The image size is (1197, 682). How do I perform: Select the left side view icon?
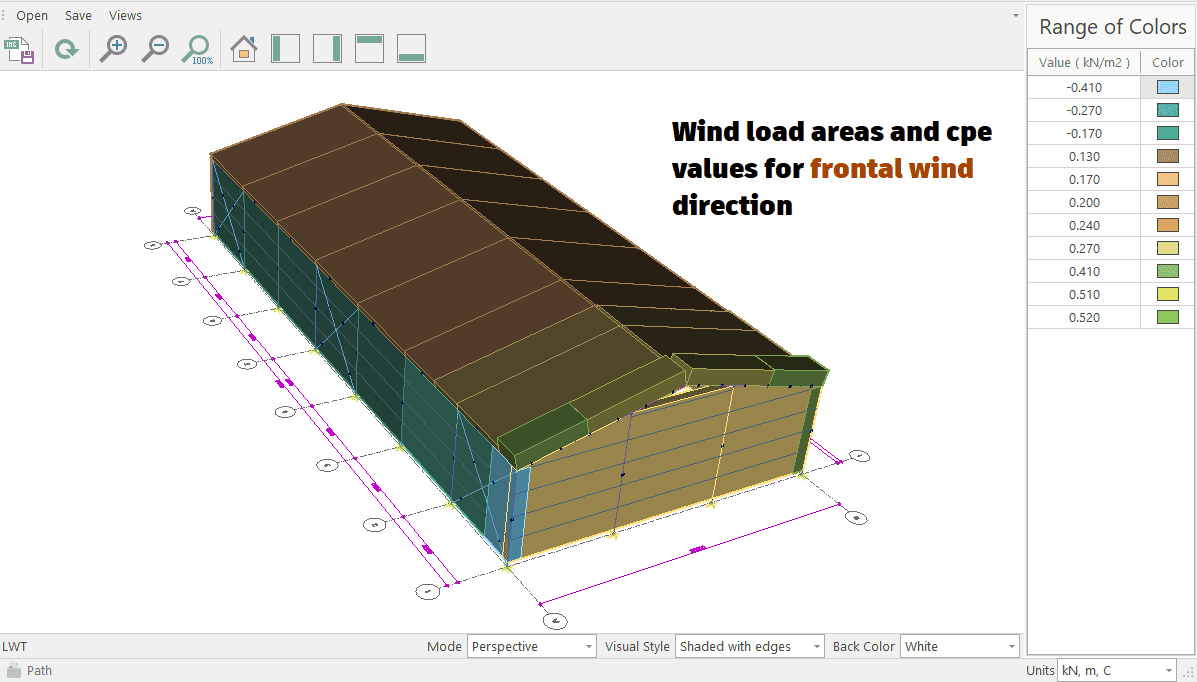pyautogui.click(x=285, y=49)
